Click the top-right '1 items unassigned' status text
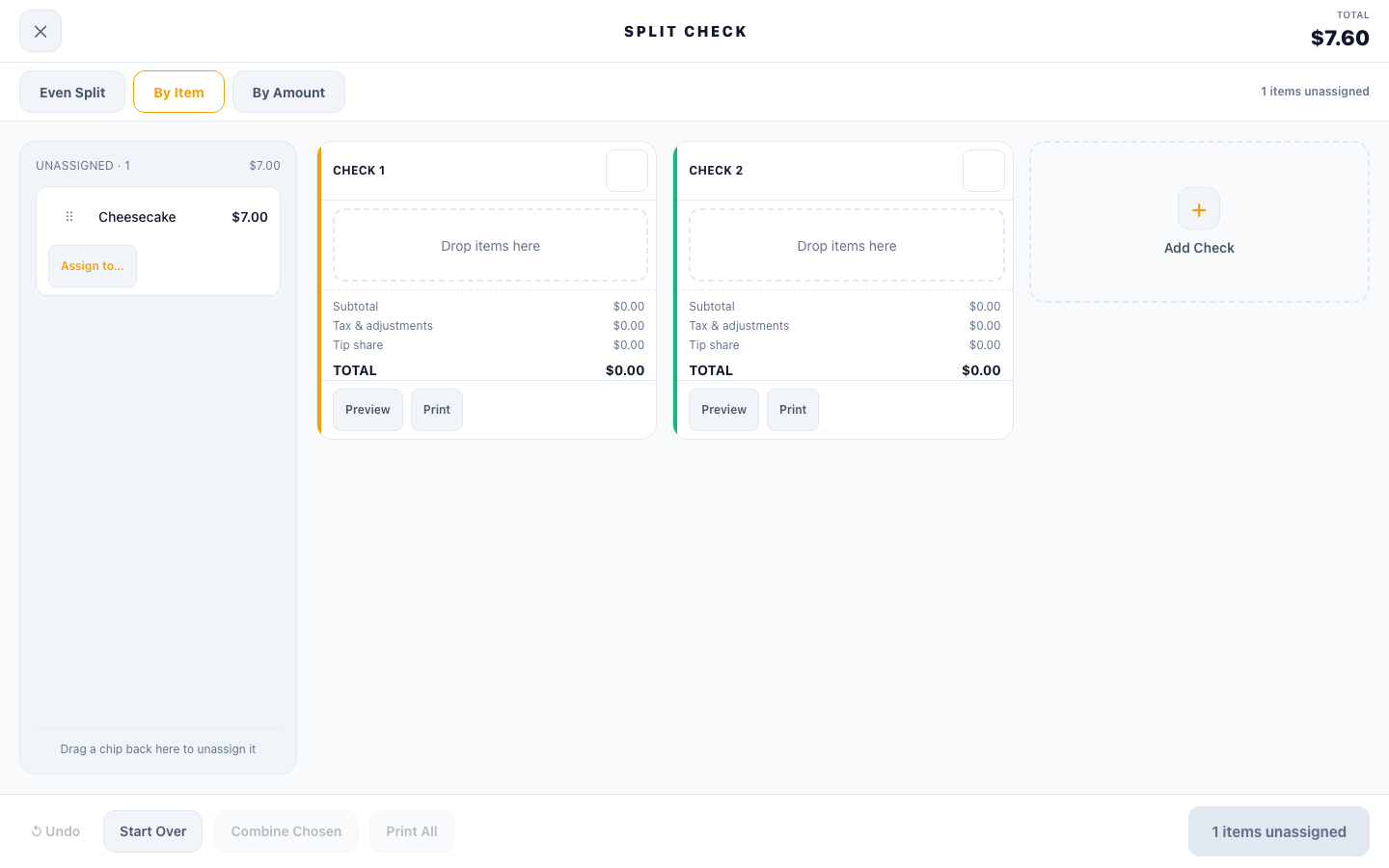Image resolution: width=1389 pixels, height=868 pixels. coord(1315,92)
